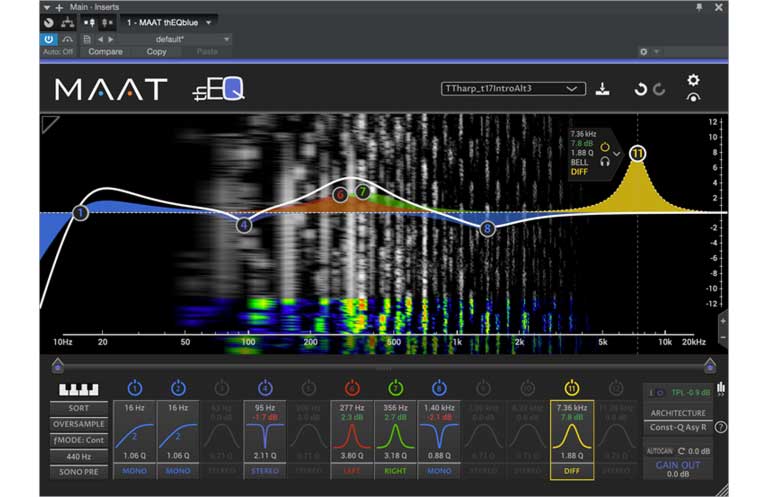Click the Copy button

pos(156,51)
